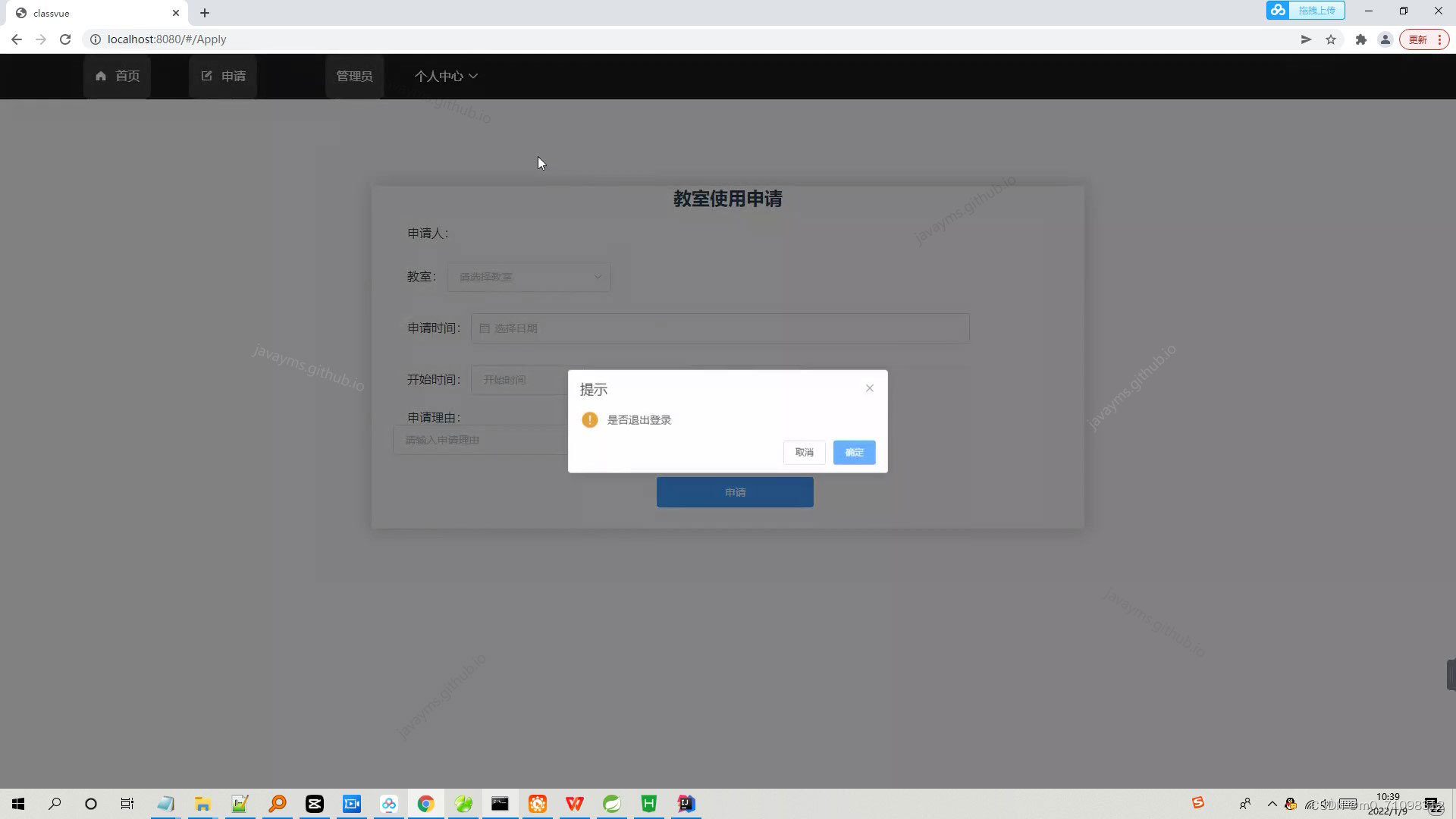Close the classvue tab

tap(176, 13)
